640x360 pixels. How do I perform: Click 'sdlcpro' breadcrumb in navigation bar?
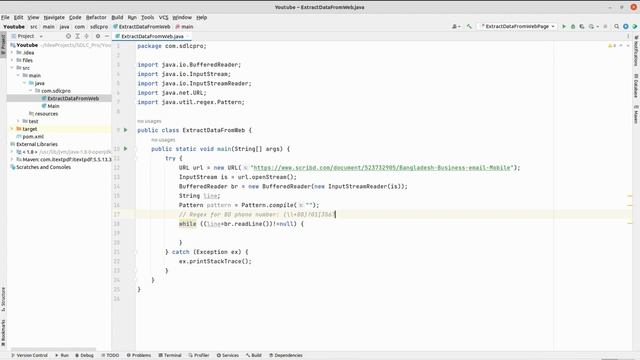99,27
